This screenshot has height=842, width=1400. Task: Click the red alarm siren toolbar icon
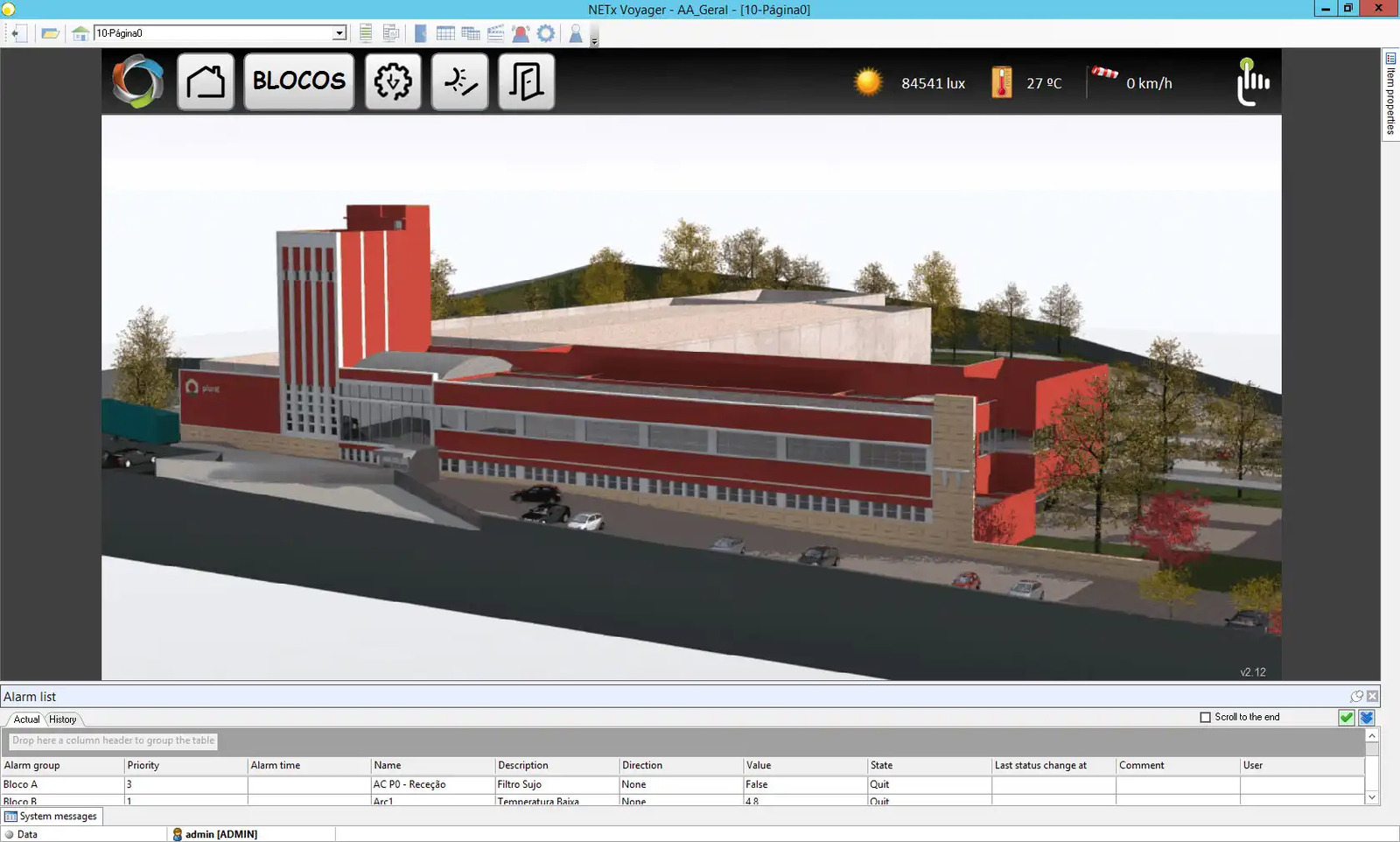521,33
